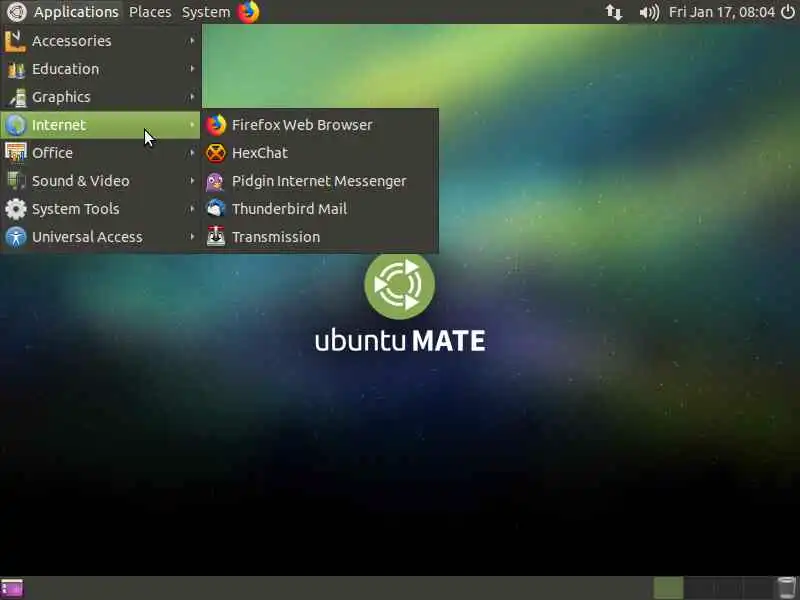This screenshot has height=600, width=800.
Task: Expand the Graphics submenu arrow
Action: tap(192, 96)
